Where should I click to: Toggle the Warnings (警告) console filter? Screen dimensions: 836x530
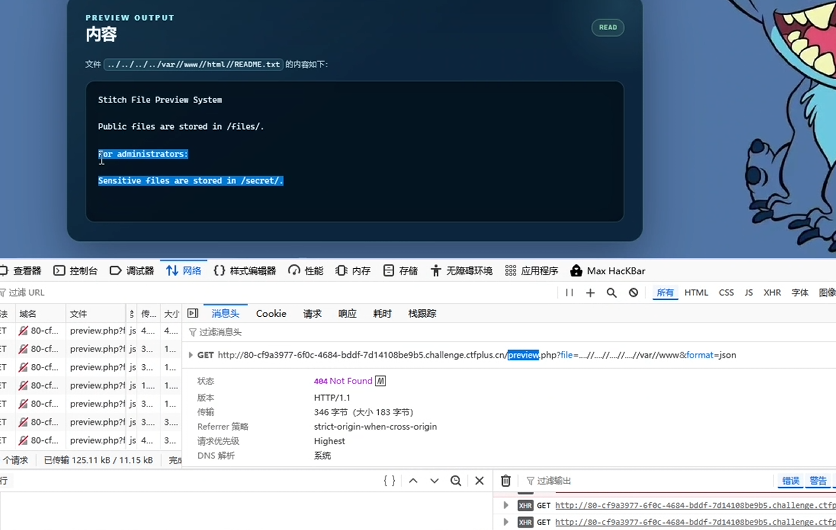818,481
